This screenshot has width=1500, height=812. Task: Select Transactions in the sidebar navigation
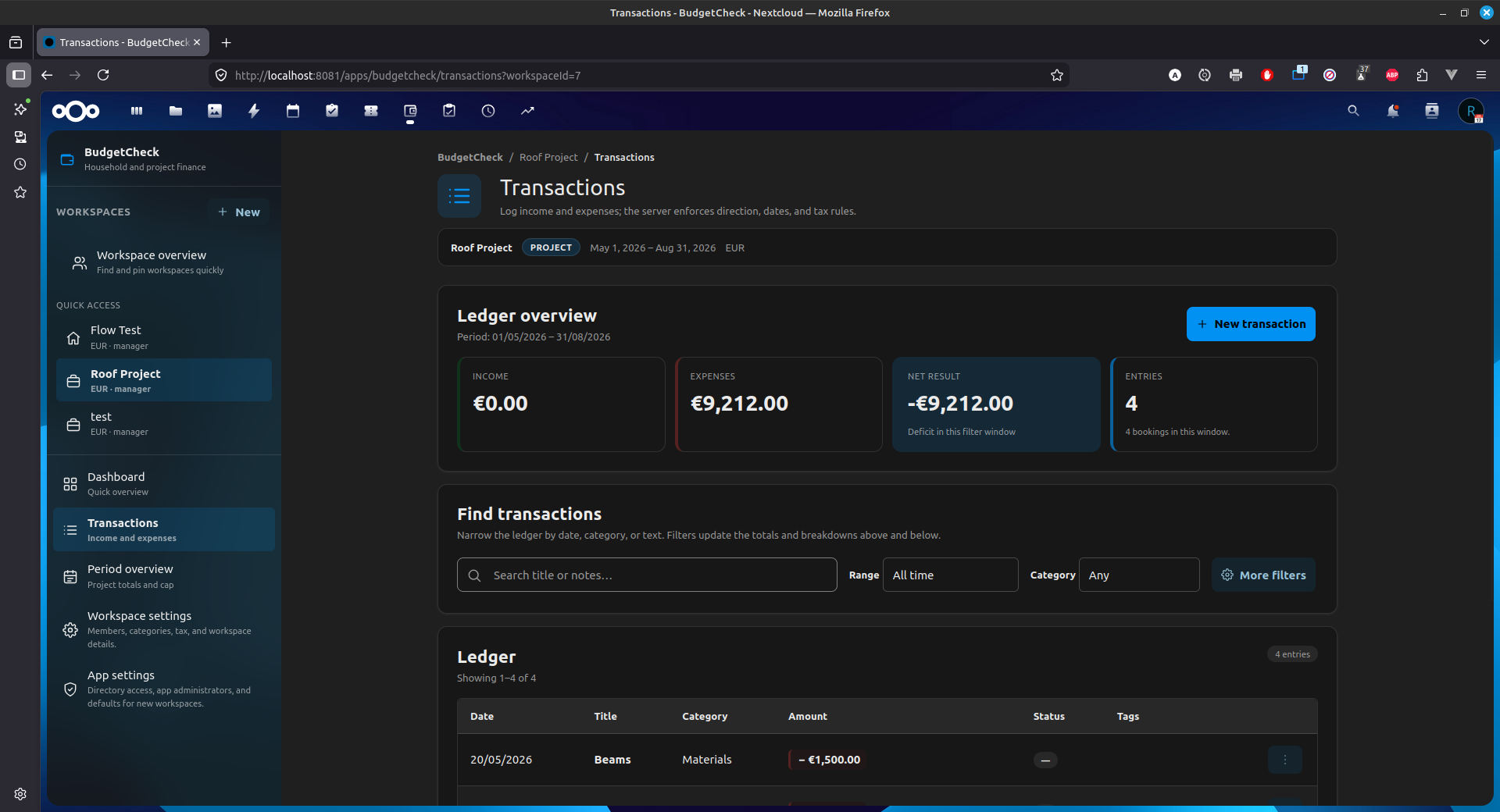click(x=164, y=529)
